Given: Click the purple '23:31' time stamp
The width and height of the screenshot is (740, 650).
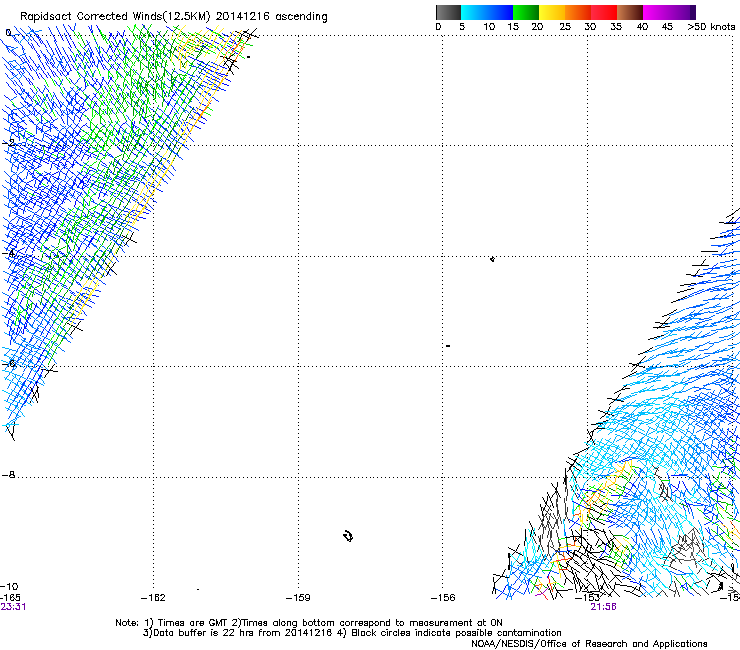Looking at the screenshot, I should (x=13, y=607).
